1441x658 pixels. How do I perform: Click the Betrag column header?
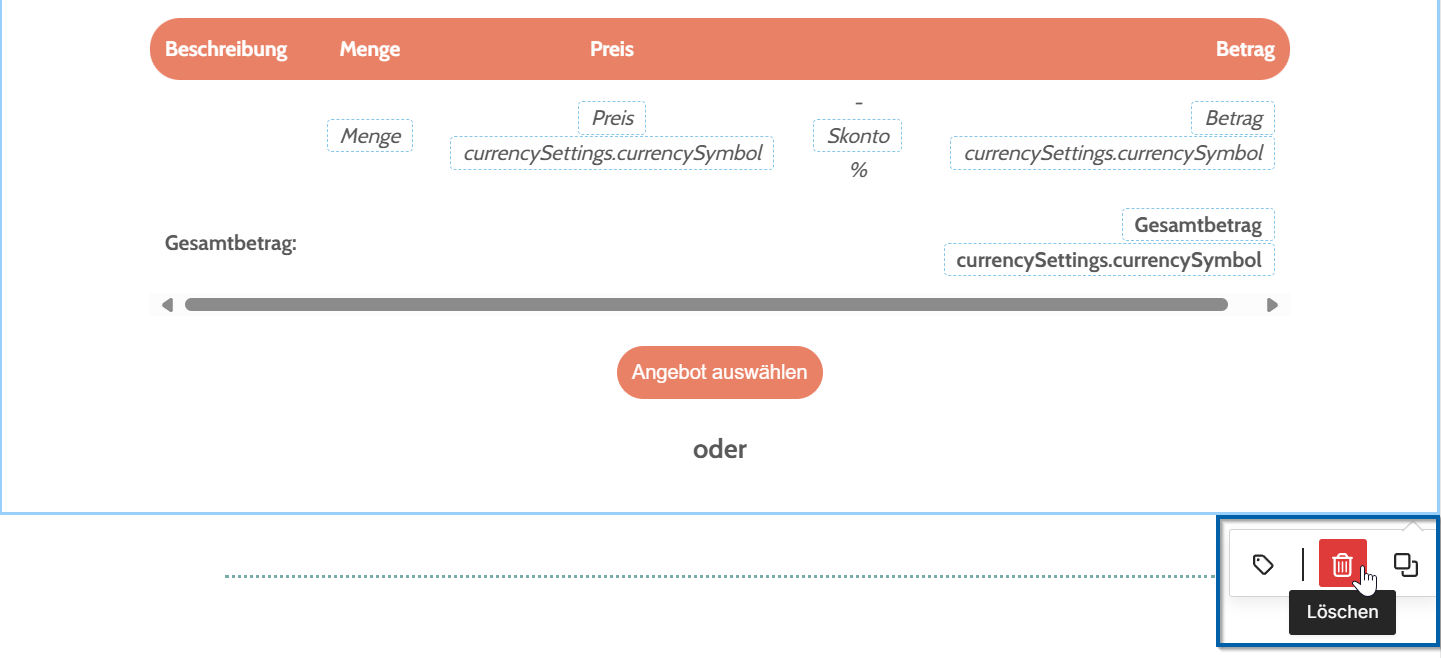1245,49
